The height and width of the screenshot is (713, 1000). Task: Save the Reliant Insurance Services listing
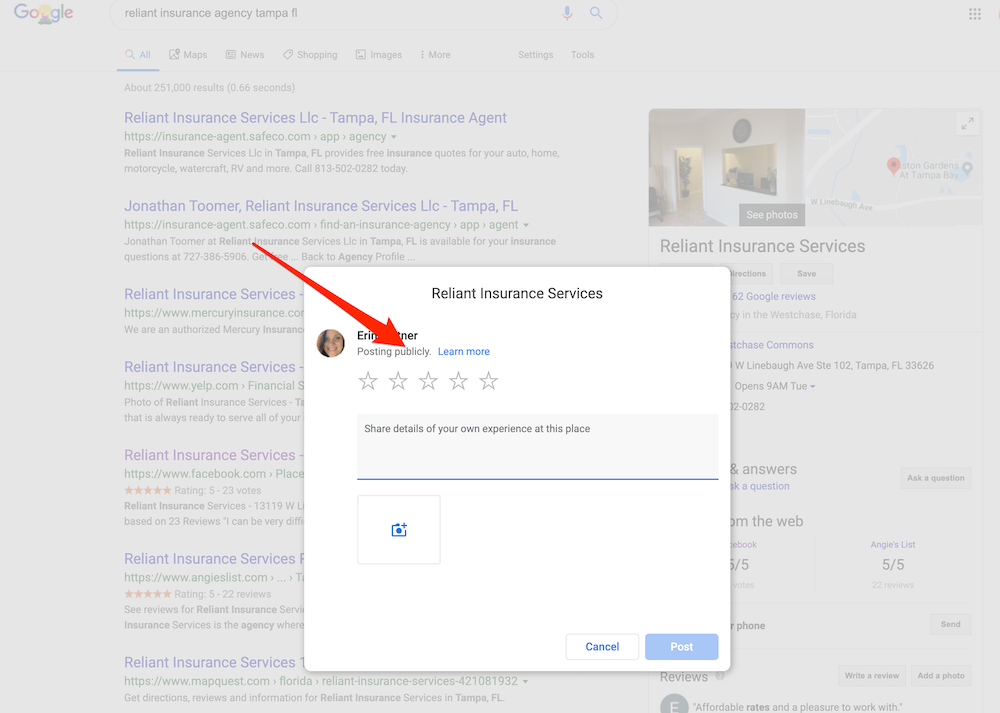click(806, 274)
